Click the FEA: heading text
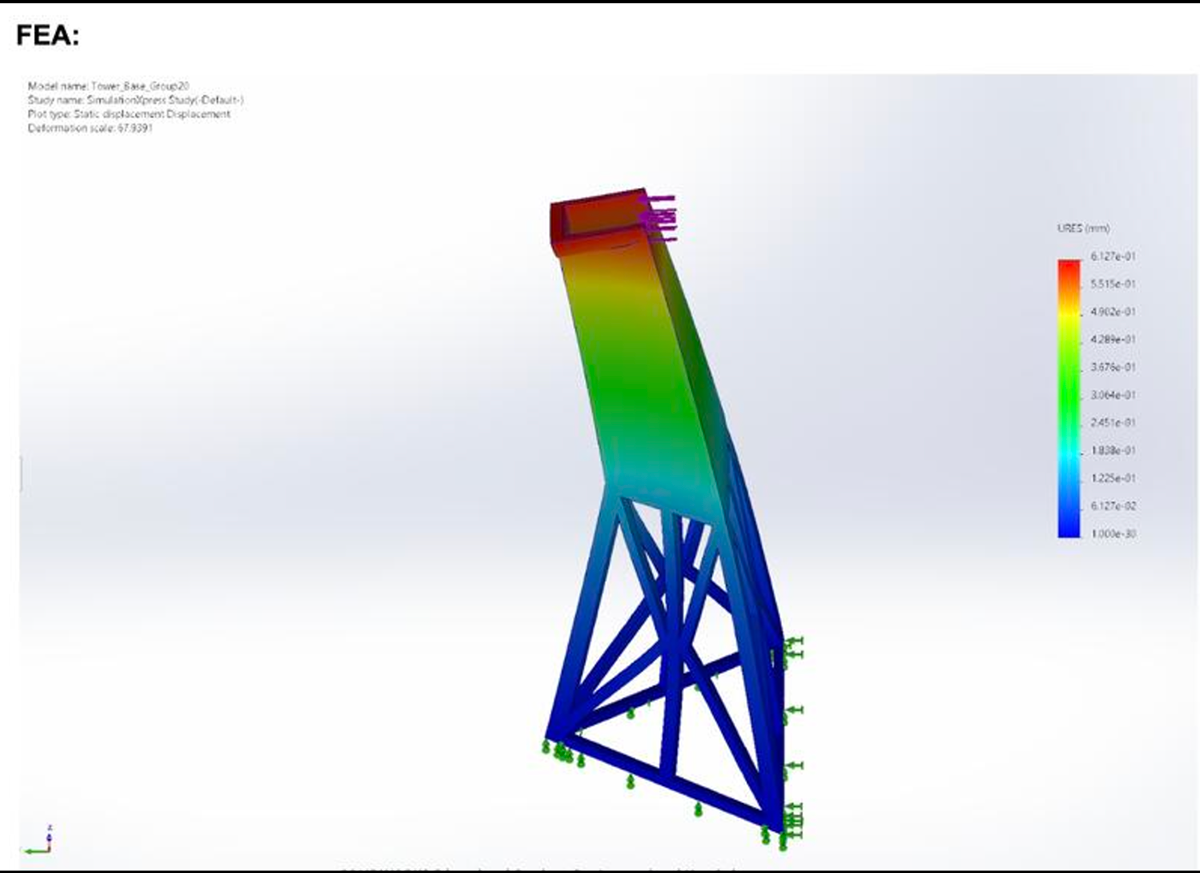The image size is (1200, 873). coord(48,37)
